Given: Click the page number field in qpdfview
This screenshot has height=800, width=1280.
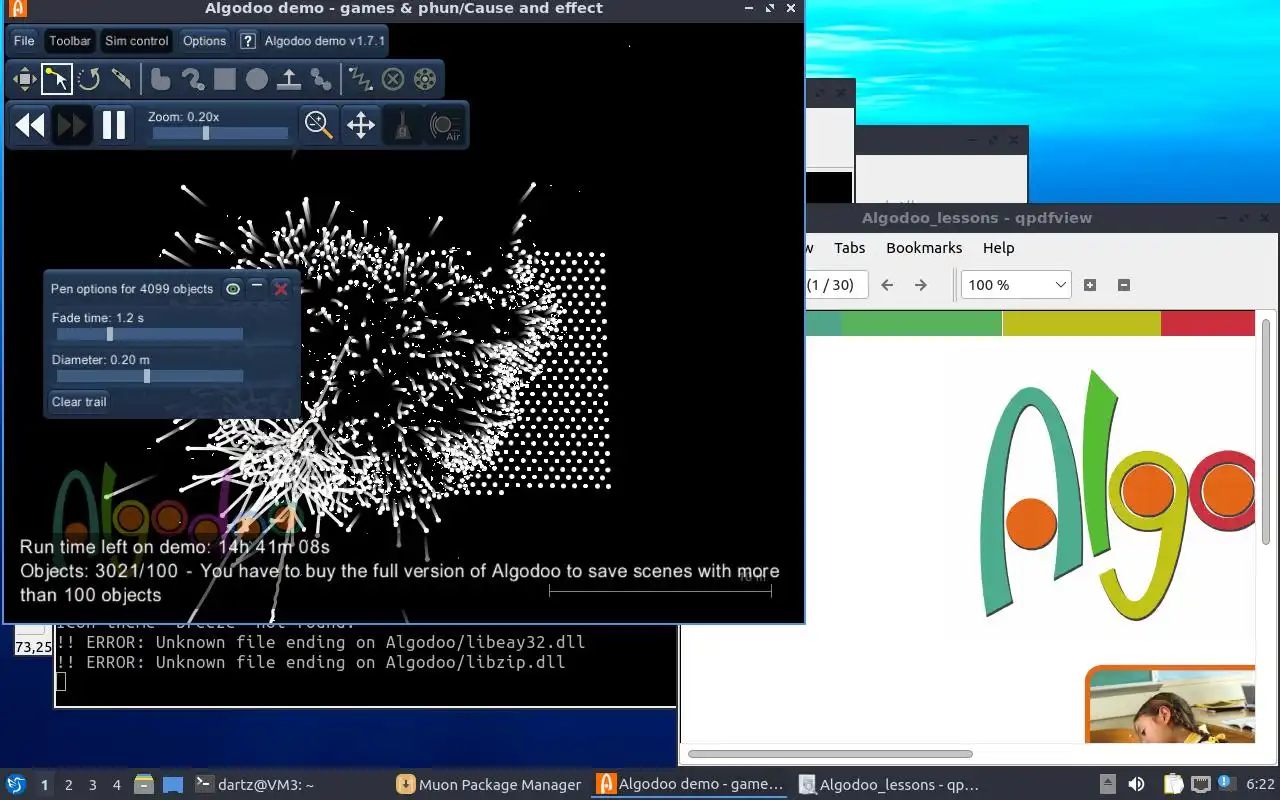Looking at the screenshot, I should [836, 285].
